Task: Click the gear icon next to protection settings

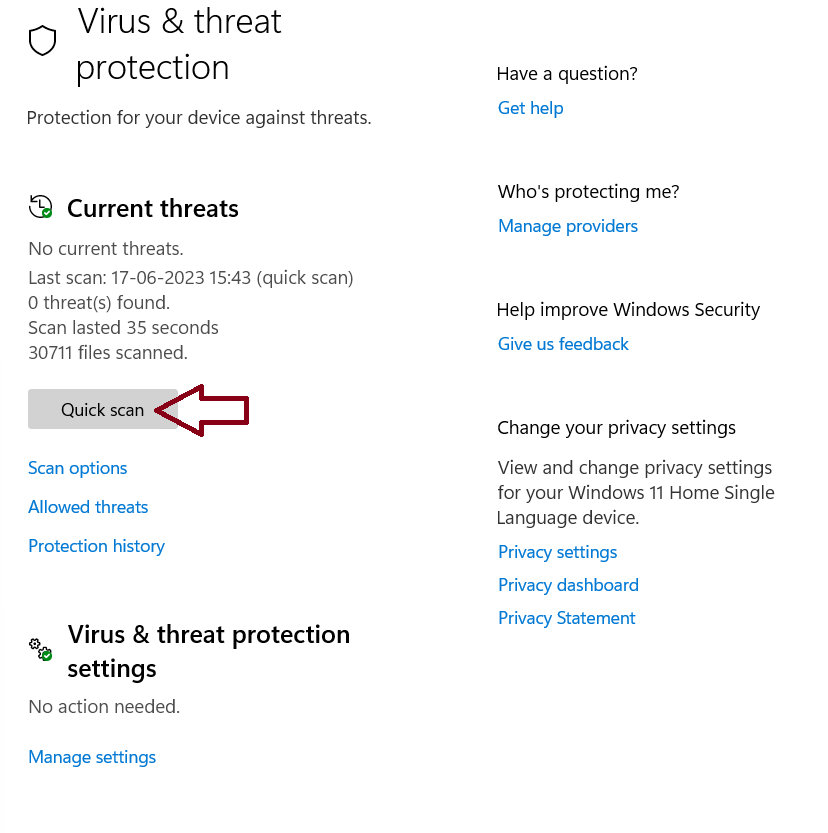Action: 38,649
